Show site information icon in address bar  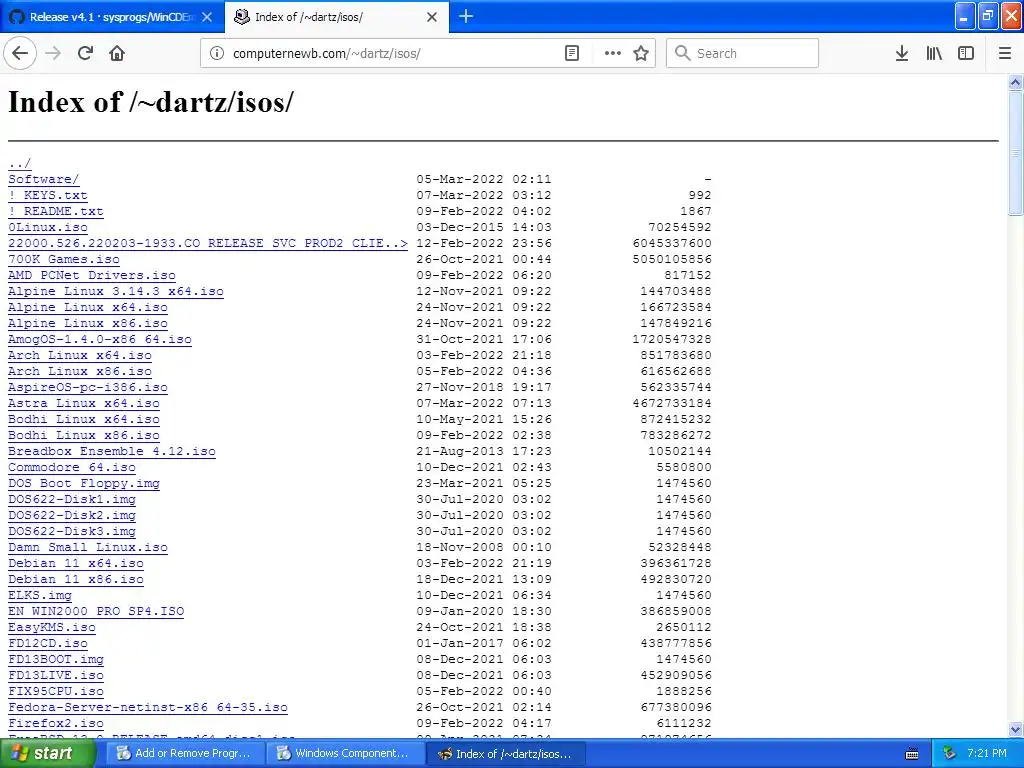[216, 53]
